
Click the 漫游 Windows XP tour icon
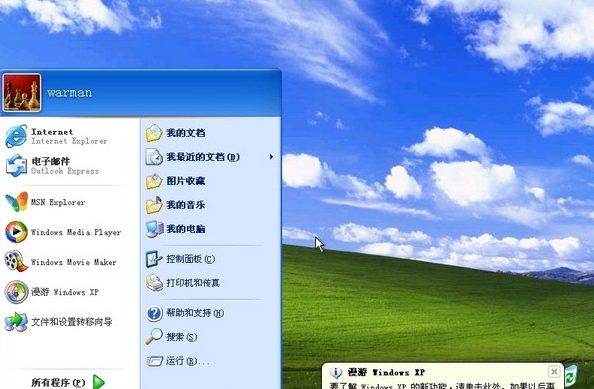(x=16, y=292)
